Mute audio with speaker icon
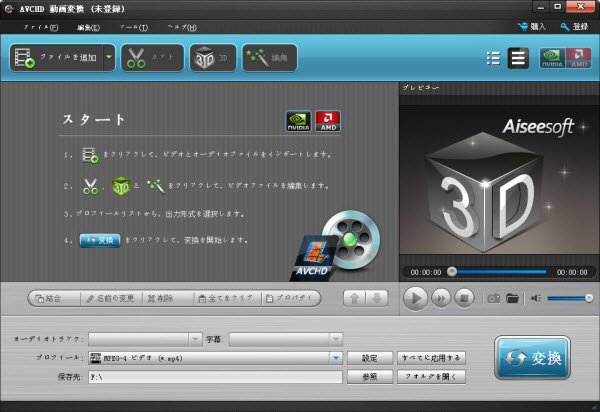This screenshot has height=412, width=600. tap(536, 298)
